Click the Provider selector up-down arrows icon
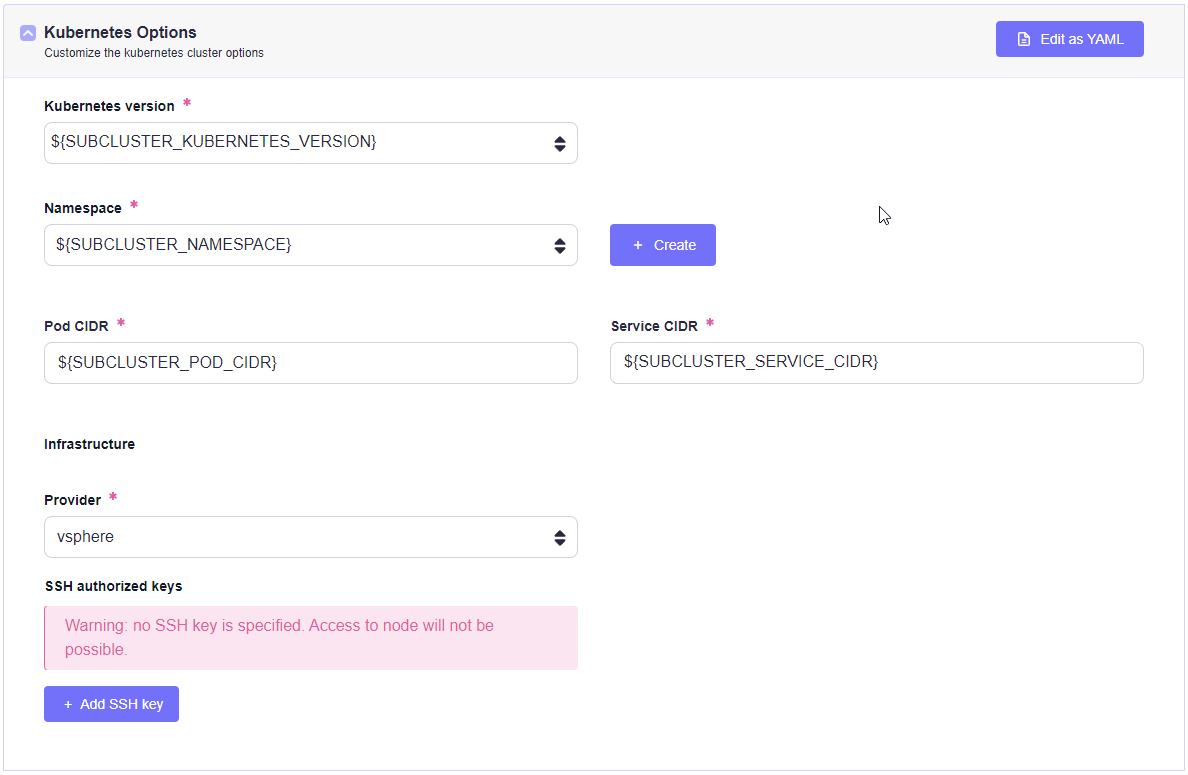This screenshot has height=775, width=1188. tap(560, 538)
